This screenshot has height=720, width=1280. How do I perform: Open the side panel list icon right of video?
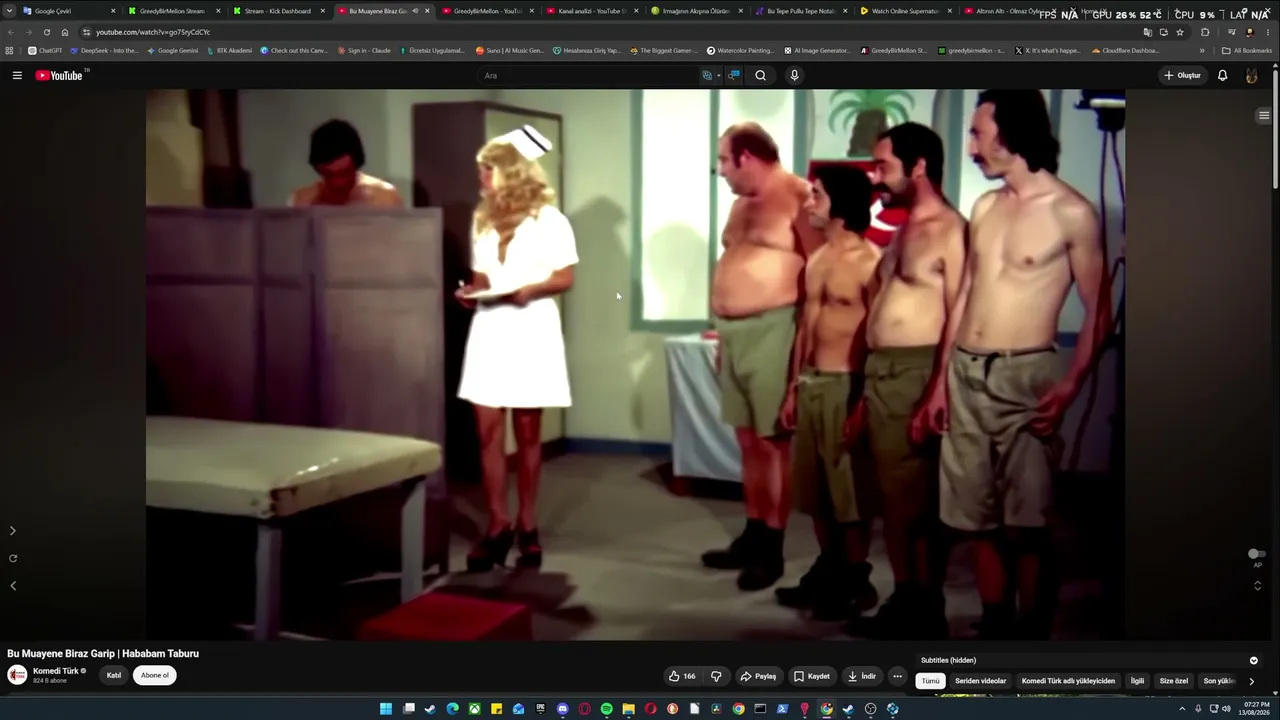[1264, 116]
